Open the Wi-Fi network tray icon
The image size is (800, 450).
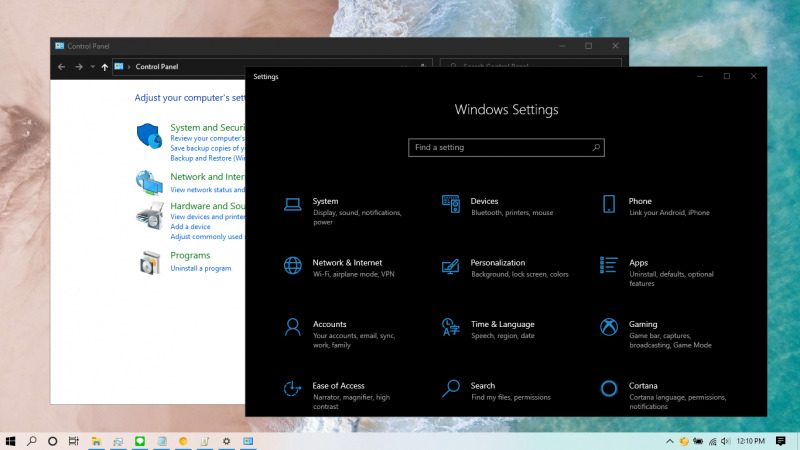pos(712,441)
